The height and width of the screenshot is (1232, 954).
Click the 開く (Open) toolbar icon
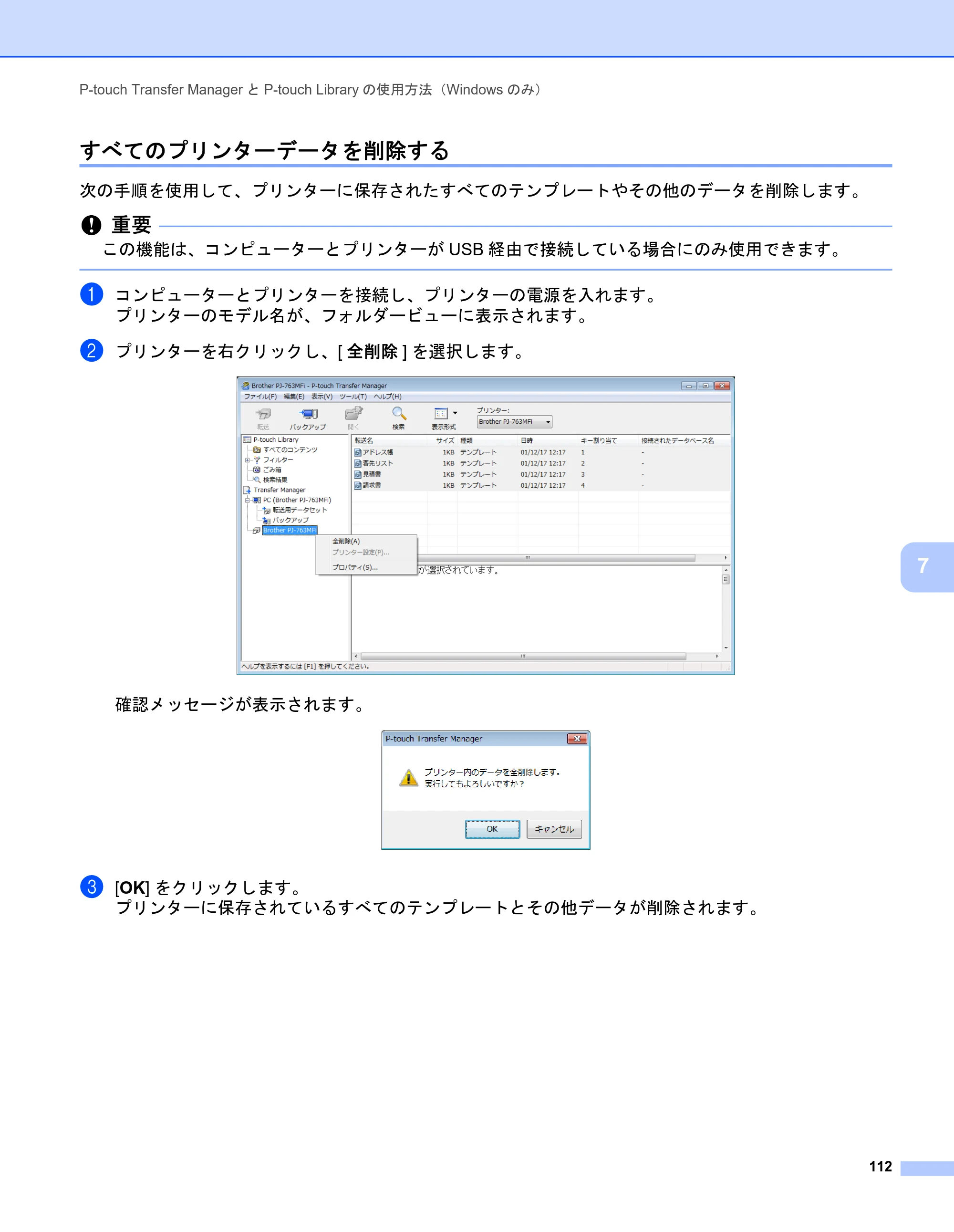pos(353,414)
